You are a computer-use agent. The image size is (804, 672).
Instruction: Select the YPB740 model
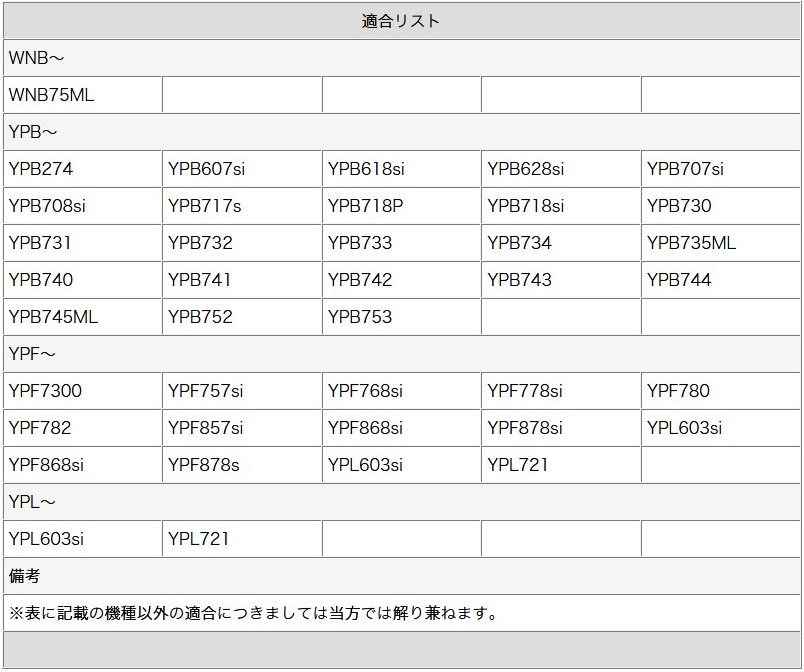point(83,279)
